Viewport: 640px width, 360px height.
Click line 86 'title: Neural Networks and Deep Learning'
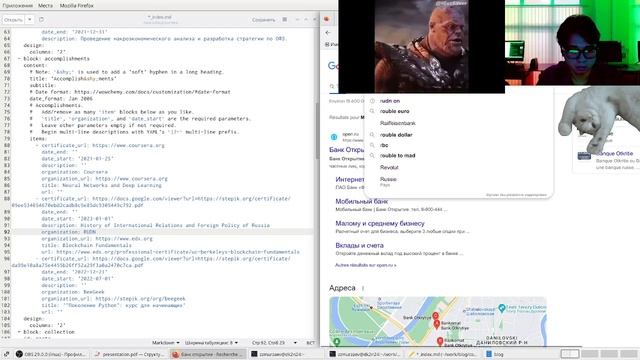click(x=101, y=185)
